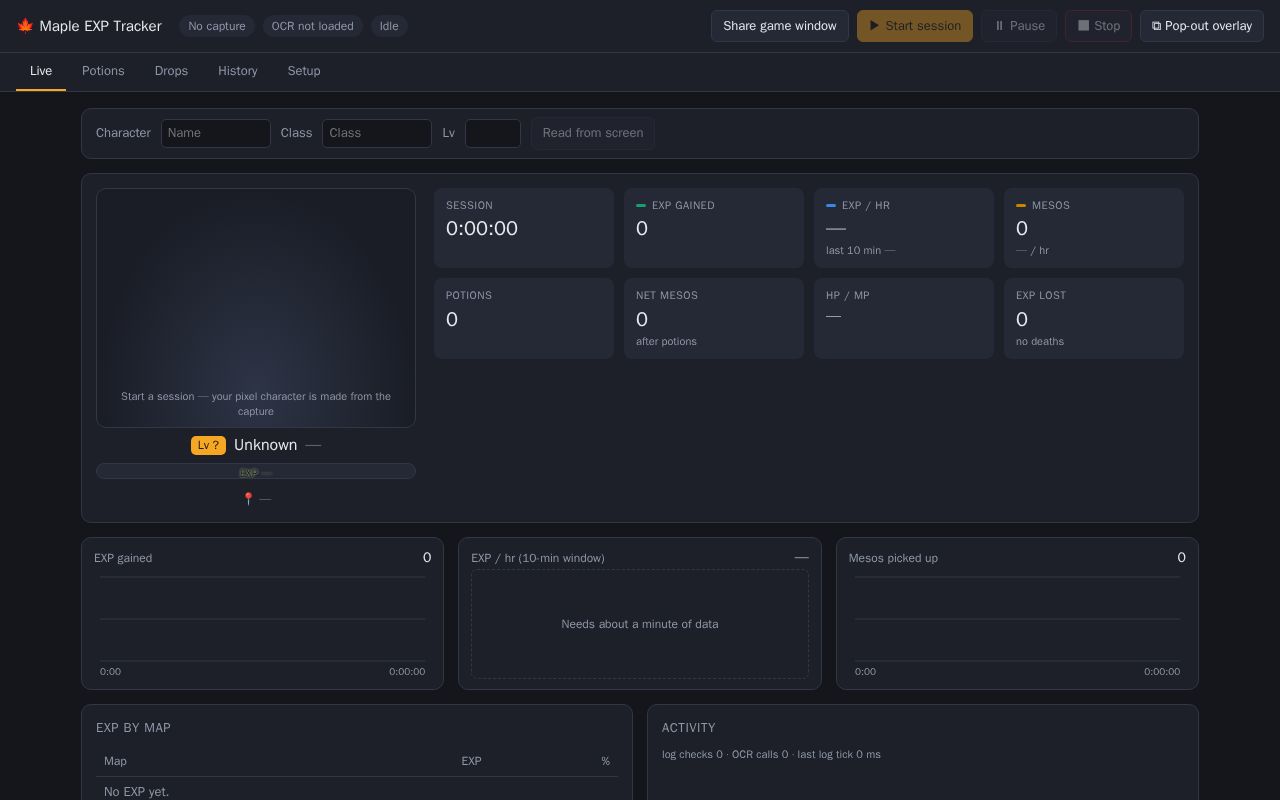Click the Start session button
The width and height of the screenshot is (1280, 800).
coord(915,26)
